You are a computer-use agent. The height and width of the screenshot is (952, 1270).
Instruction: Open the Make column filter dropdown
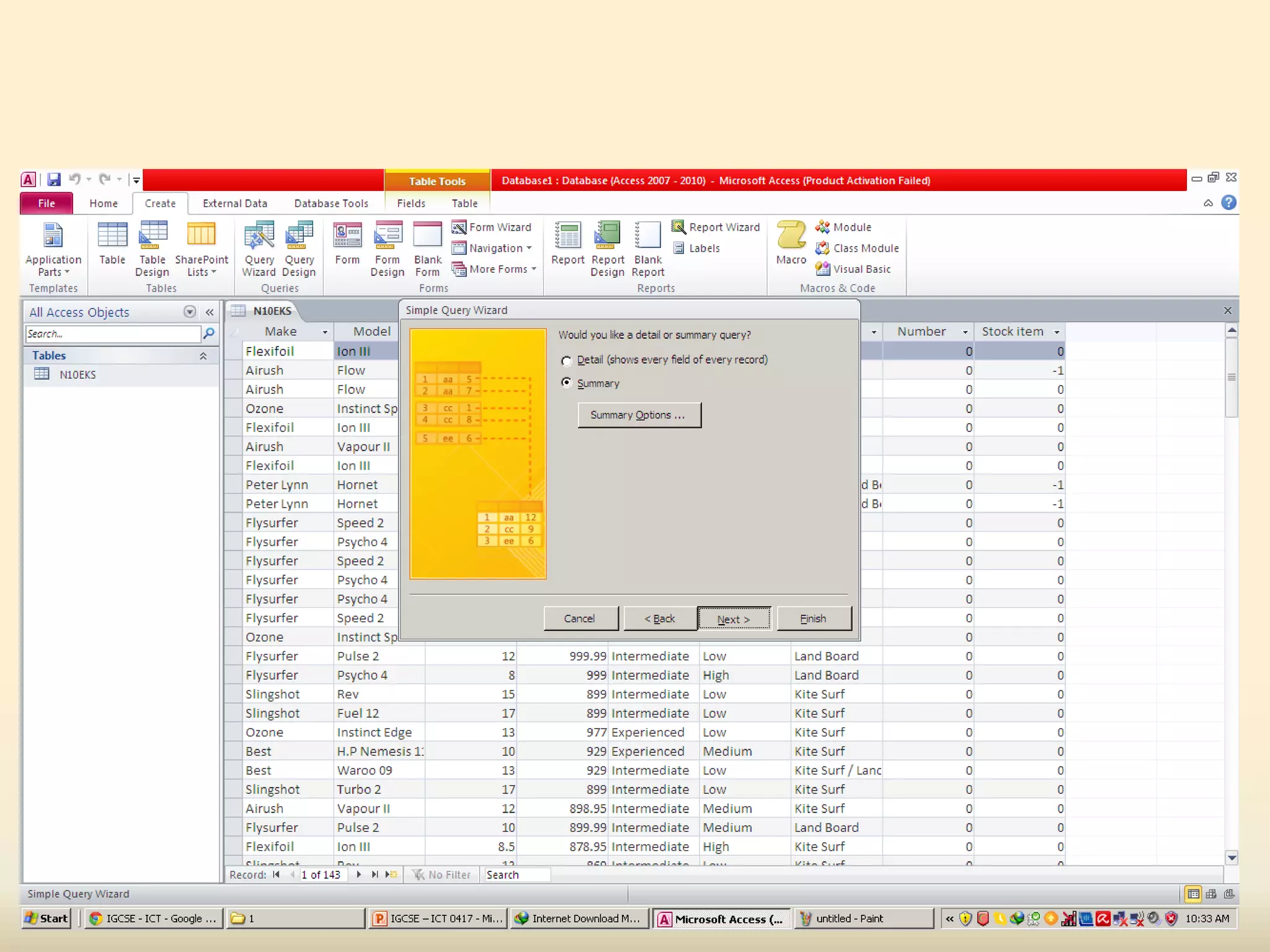(324, 332)
